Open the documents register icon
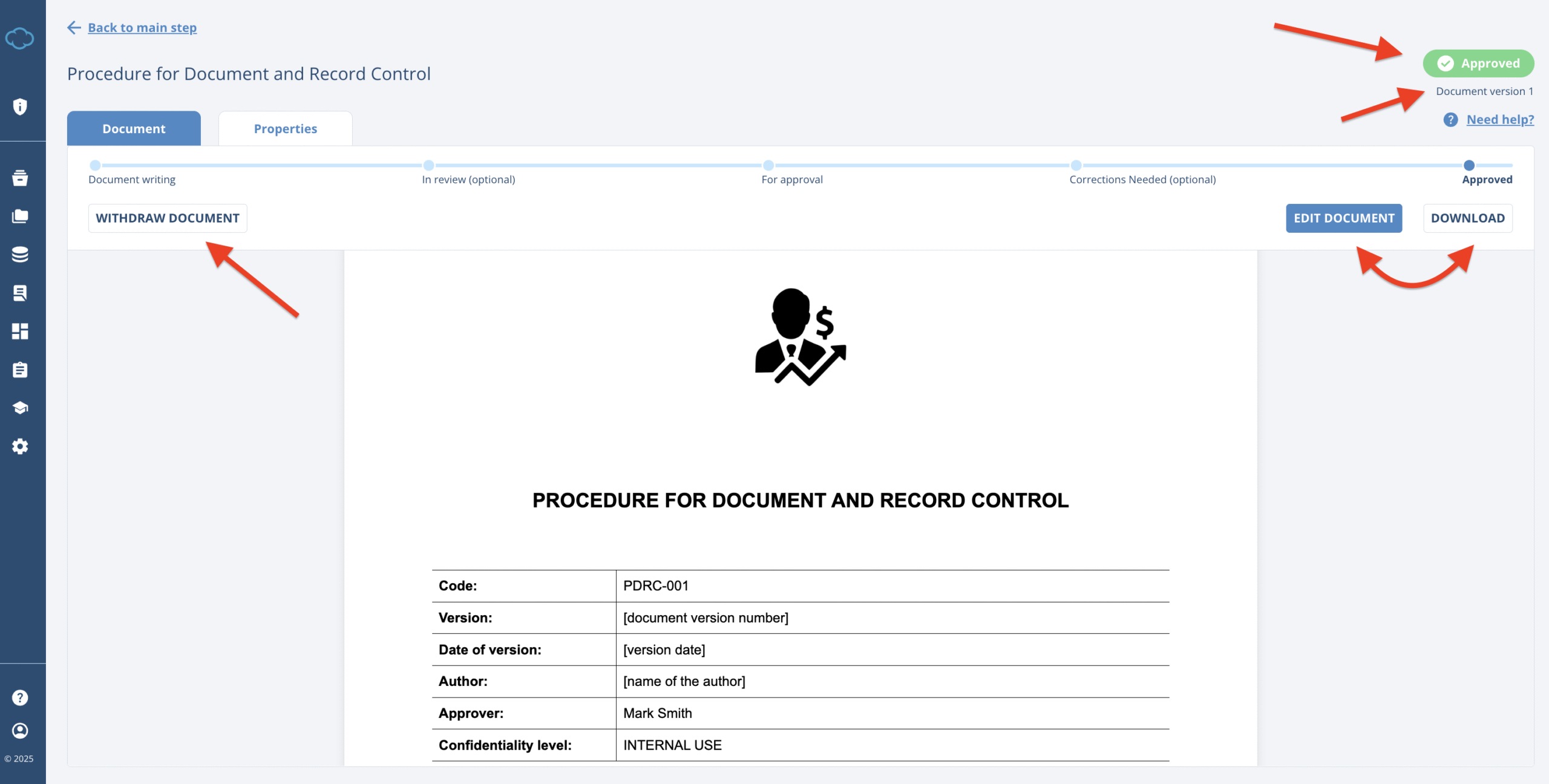The height and width of the screenshot is (784, 1549). tap(20, 293)
